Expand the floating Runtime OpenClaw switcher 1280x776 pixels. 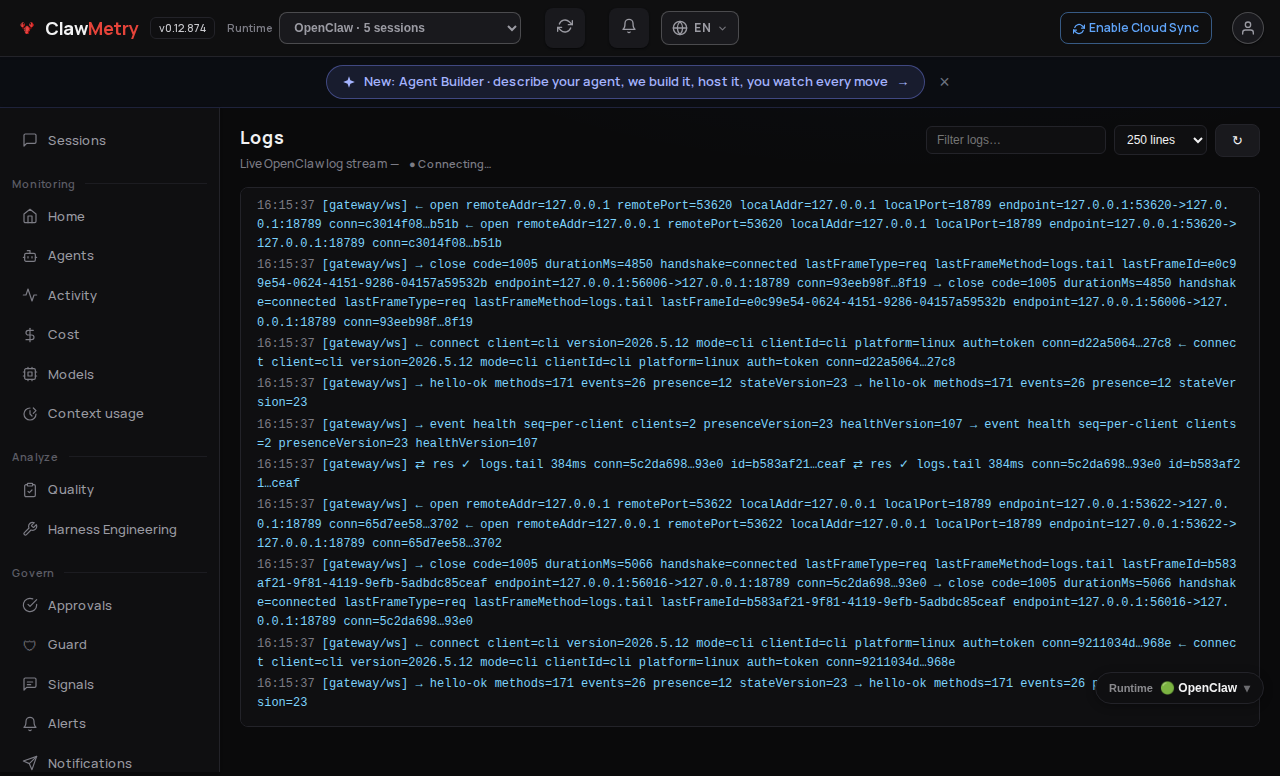(1180, 688)
